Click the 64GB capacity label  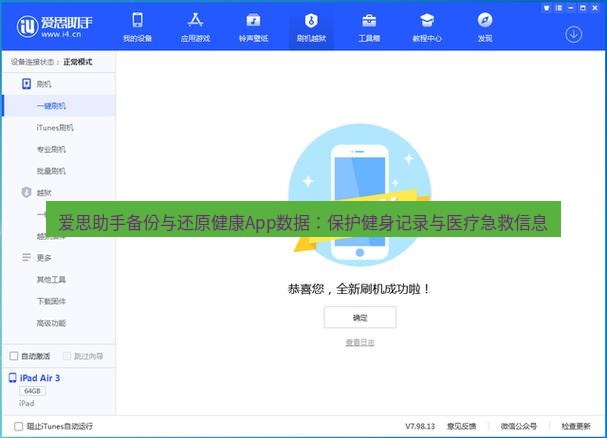click(33, 391)
